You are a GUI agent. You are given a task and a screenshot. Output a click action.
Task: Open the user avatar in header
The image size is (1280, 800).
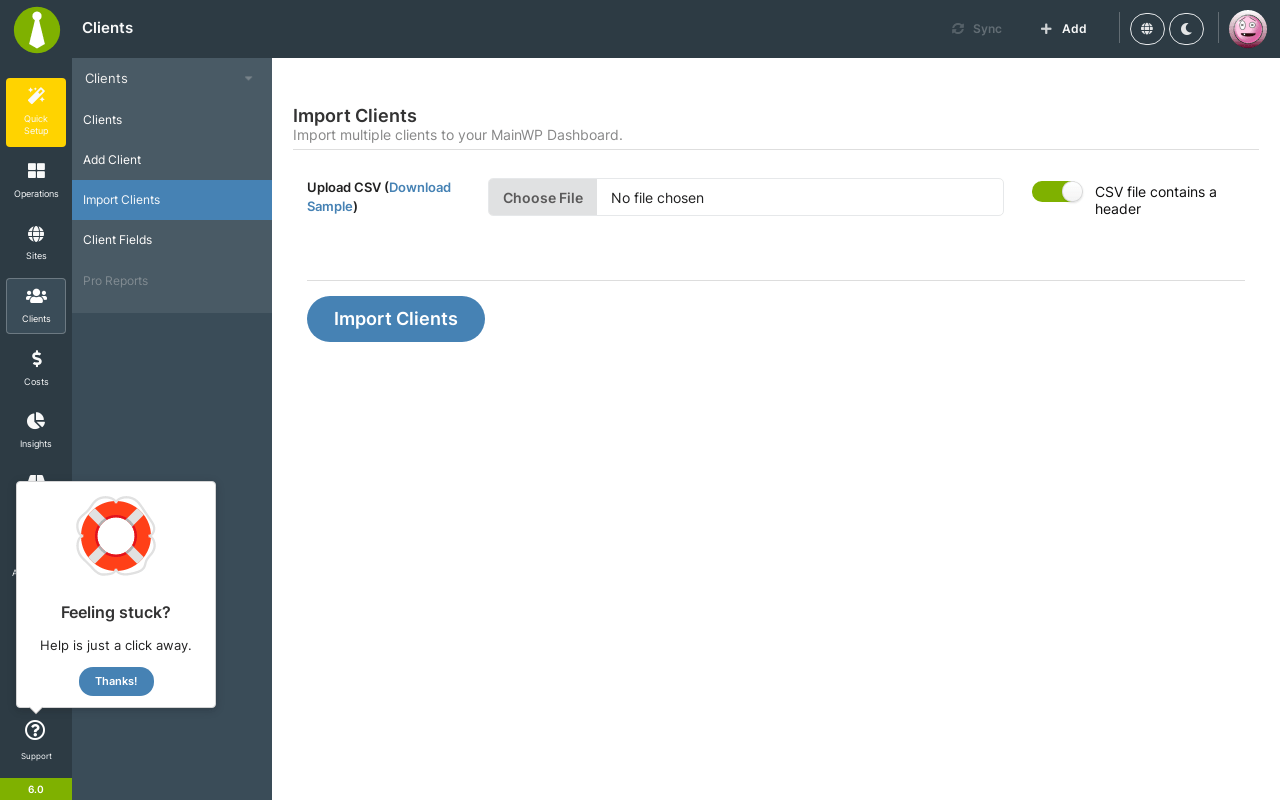1248,29
